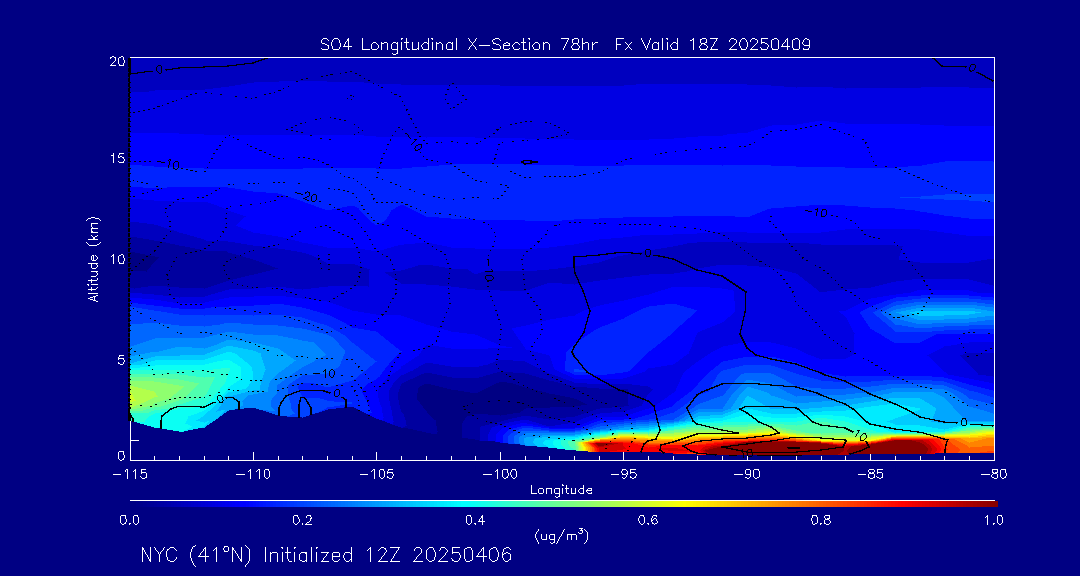
Task: Click the longitude tick label '-110'
Action: pyautogui.click(x=253, y=475)
